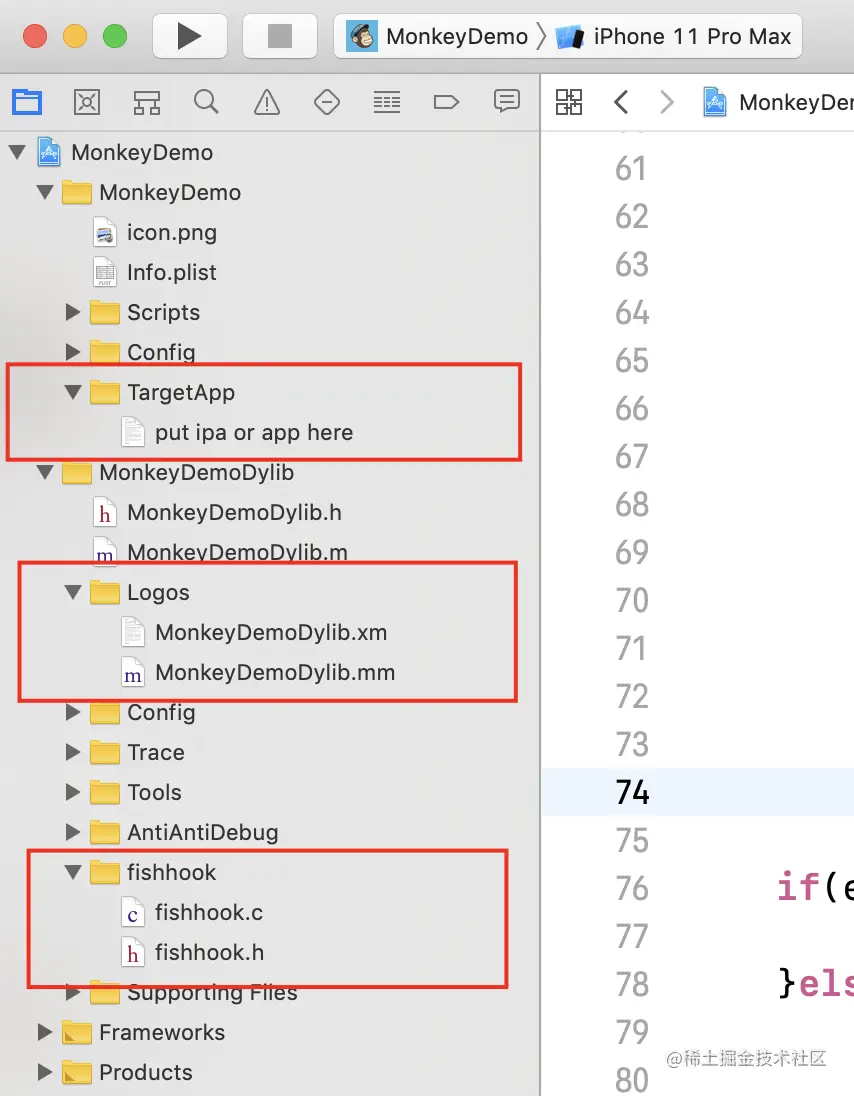Open MonkeyDemoDylib.xm Logos file
The image size is (854, 1096).
(254, 632)
